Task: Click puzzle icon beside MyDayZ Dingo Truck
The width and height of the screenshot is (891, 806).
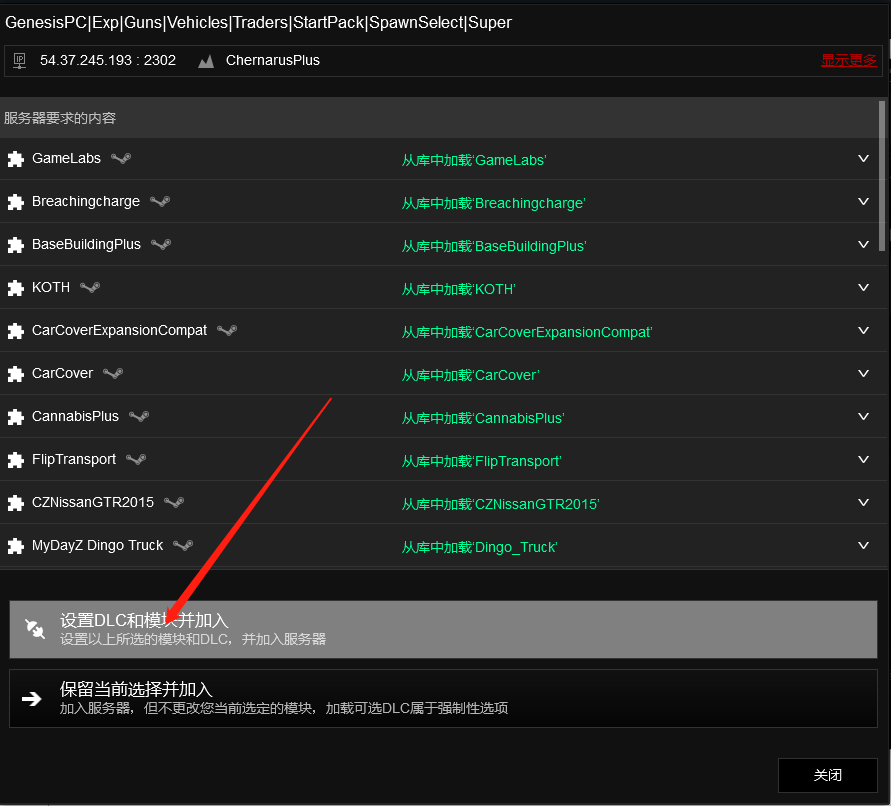Action: [16, 546]
